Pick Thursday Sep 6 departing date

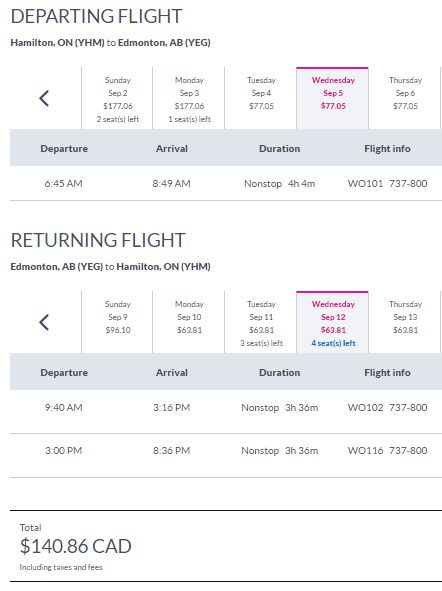[405, 99]
